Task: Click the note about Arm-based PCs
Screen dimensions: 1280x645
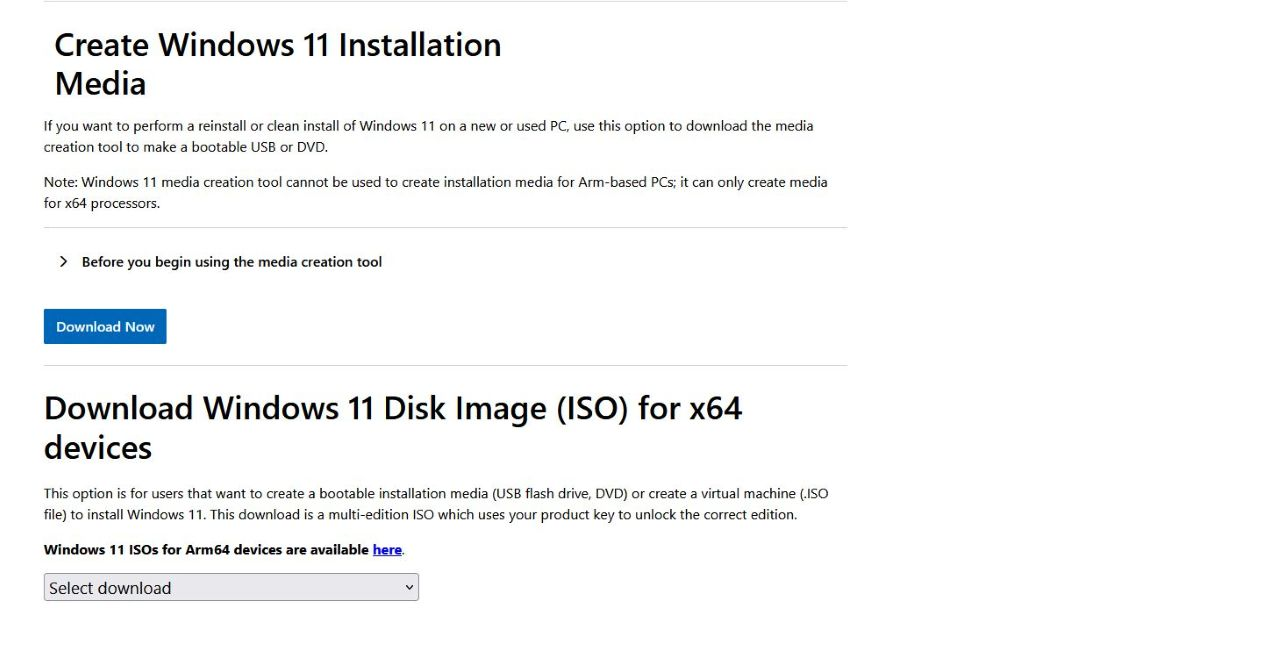Action: click(x=435, y=192)
